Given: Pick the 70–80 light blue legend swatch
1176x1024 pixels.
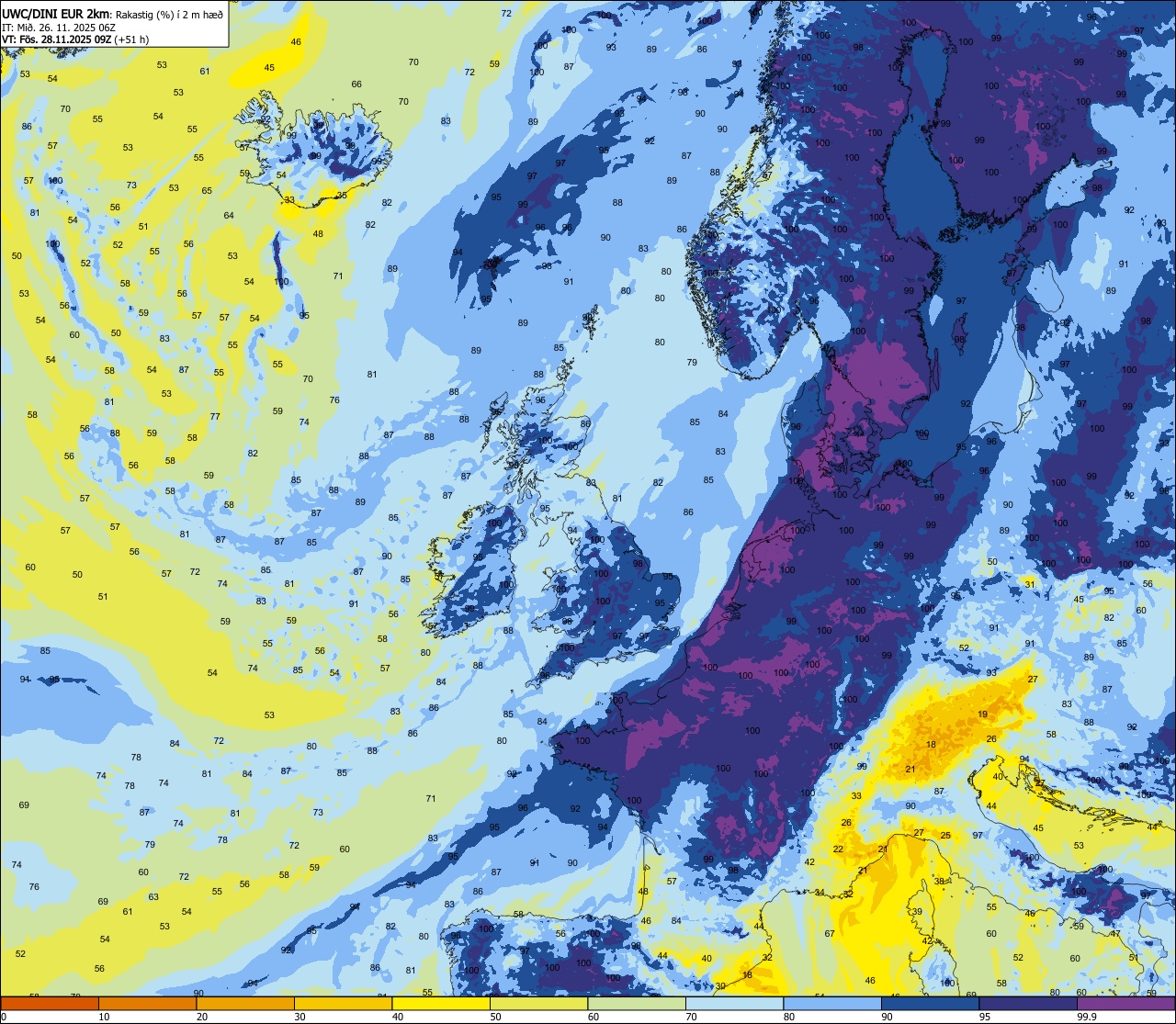Looking at the screenshot, I should [734, 1003].
